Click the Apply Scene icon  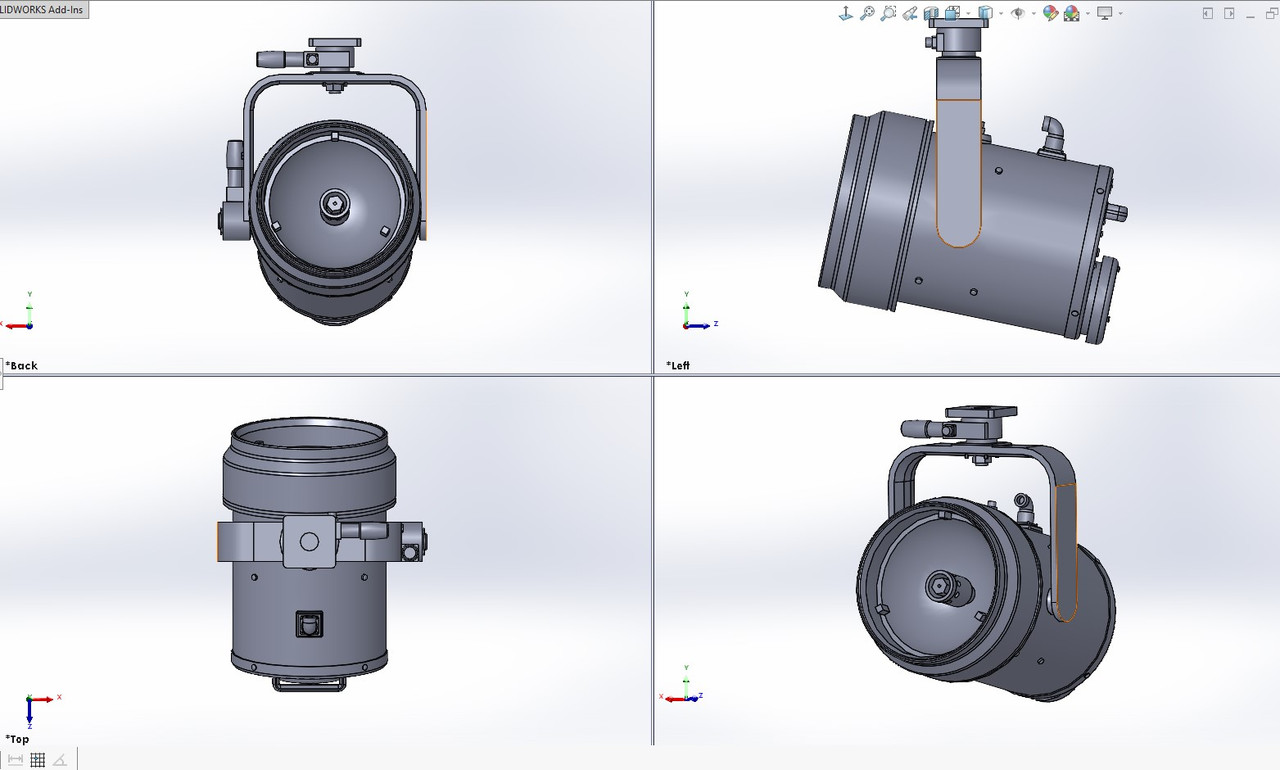pos(1072,13)
